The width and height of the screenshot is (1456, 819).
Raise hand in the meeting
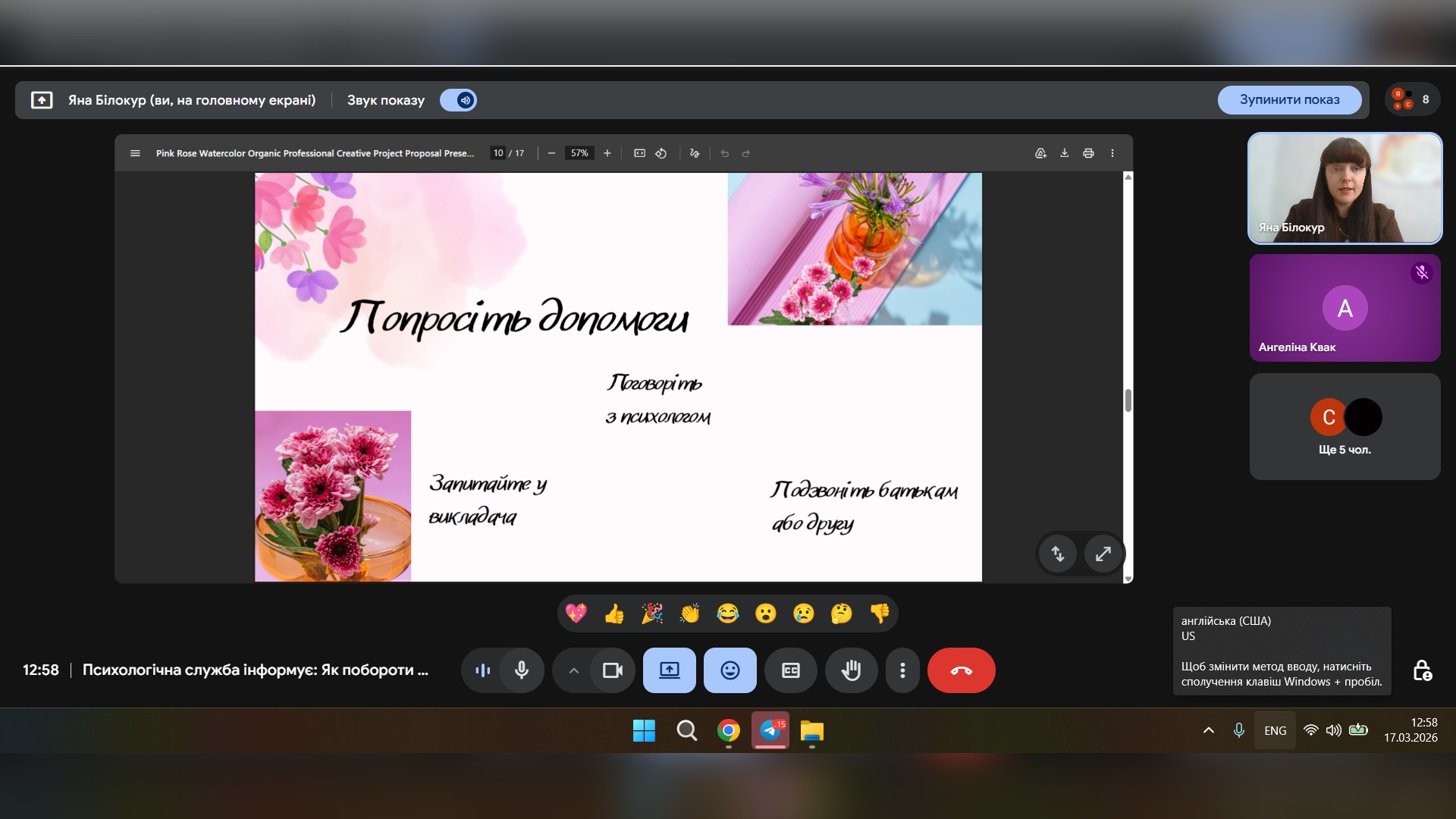(x=851, y=670)
